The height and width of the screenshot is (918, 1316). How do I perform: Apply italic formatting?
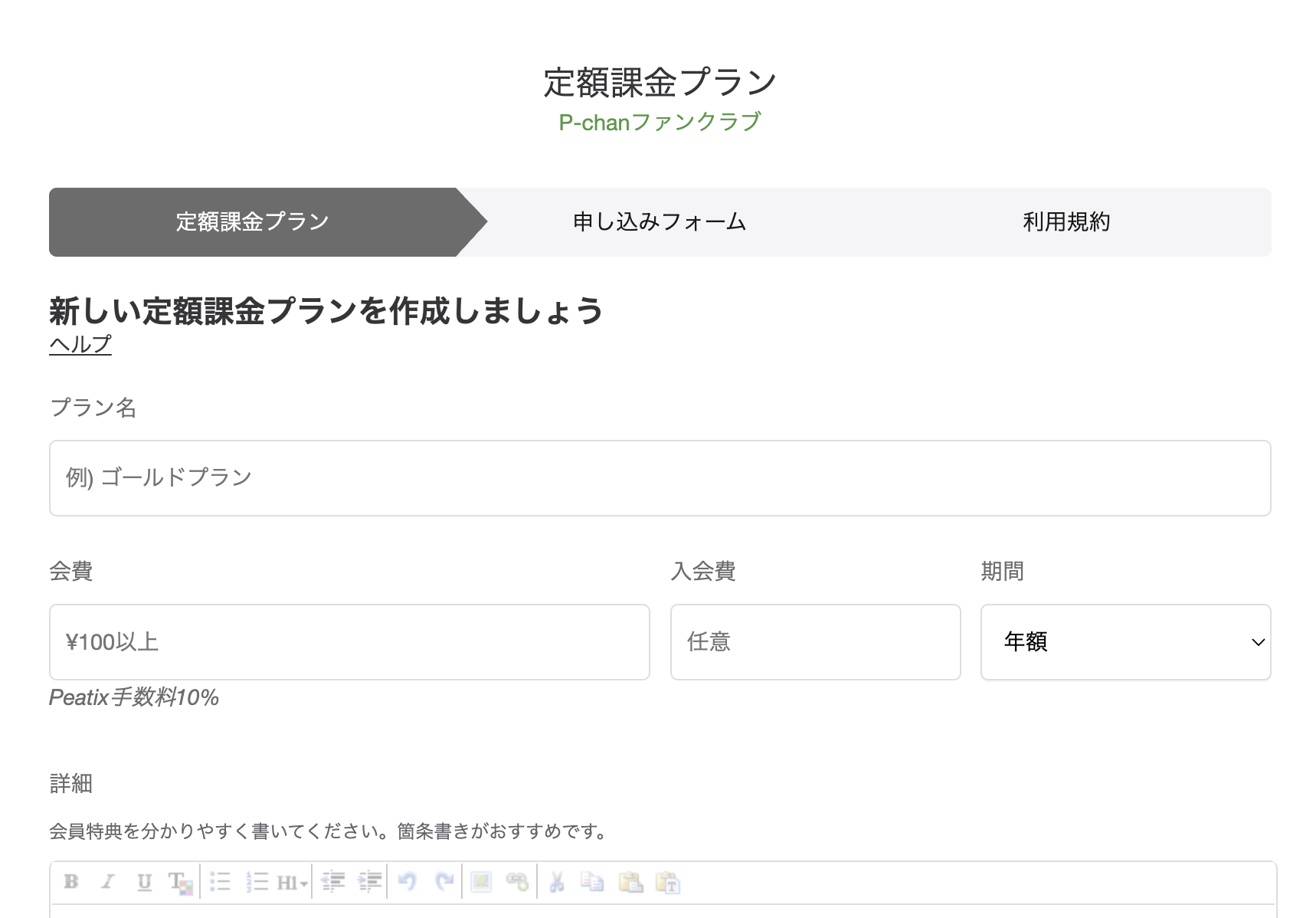pyautogui.click(x=108, y=881)
